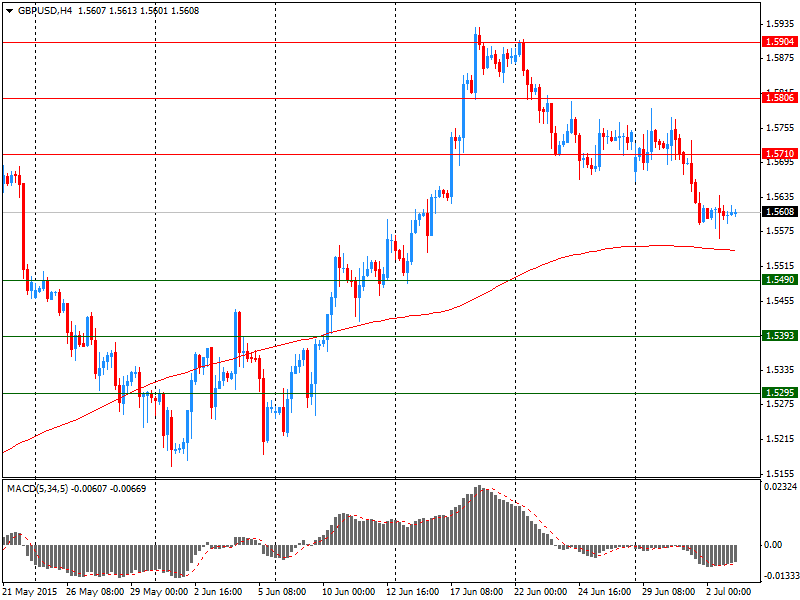800x600 pixels.
Task: Click the 1.5875 price scale value
Action: tap(780, 58)
